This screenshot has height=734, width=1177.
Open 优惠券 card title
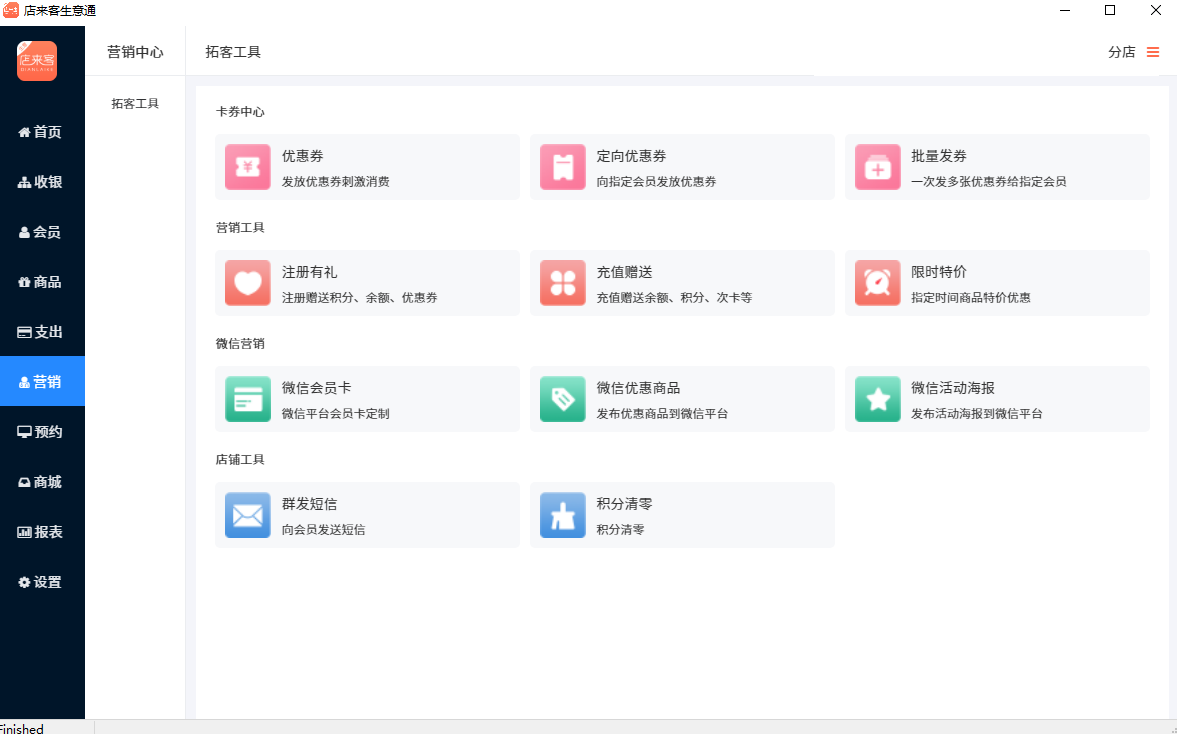pos(303,156)
